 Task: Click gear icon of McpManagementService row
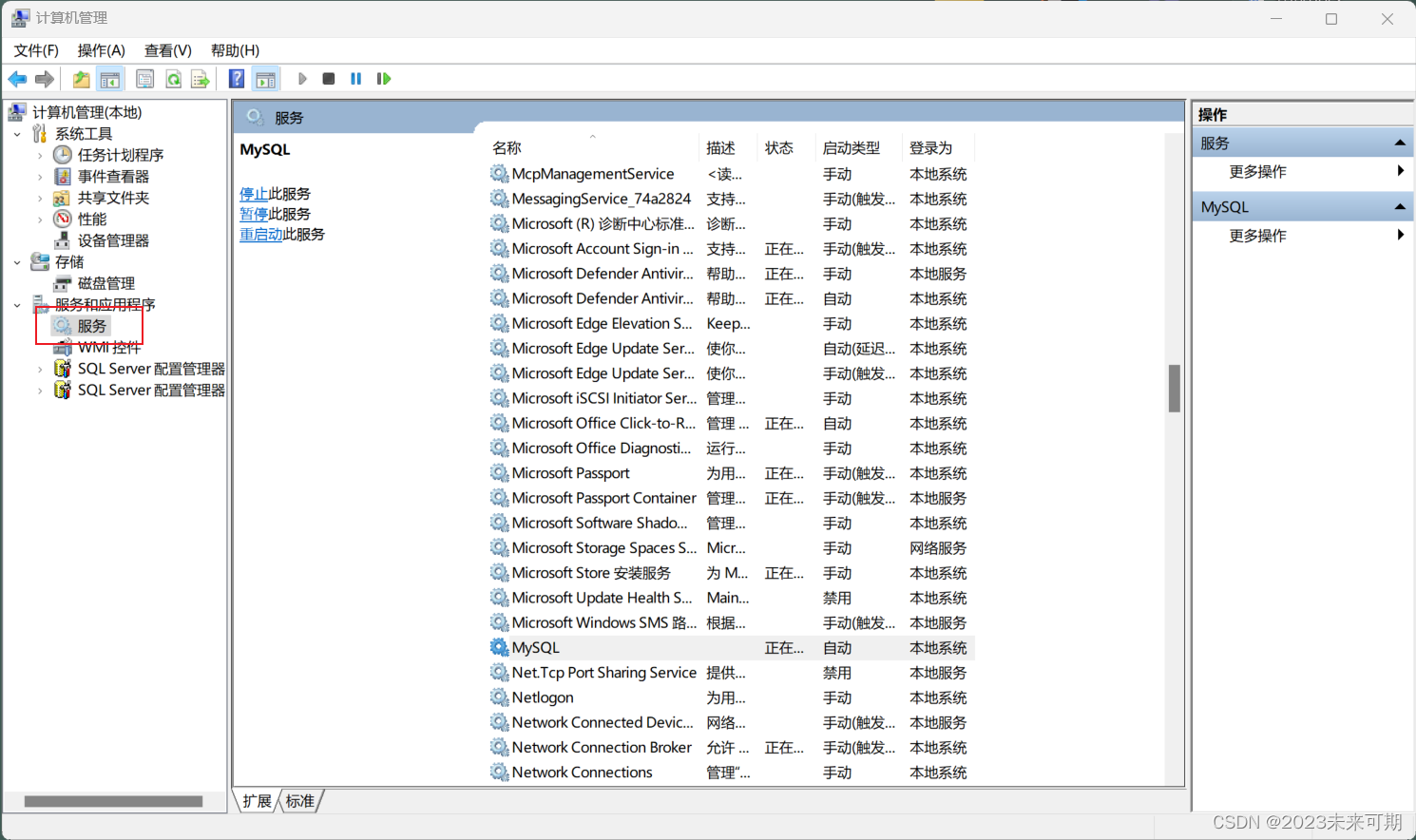coord(499,174)
